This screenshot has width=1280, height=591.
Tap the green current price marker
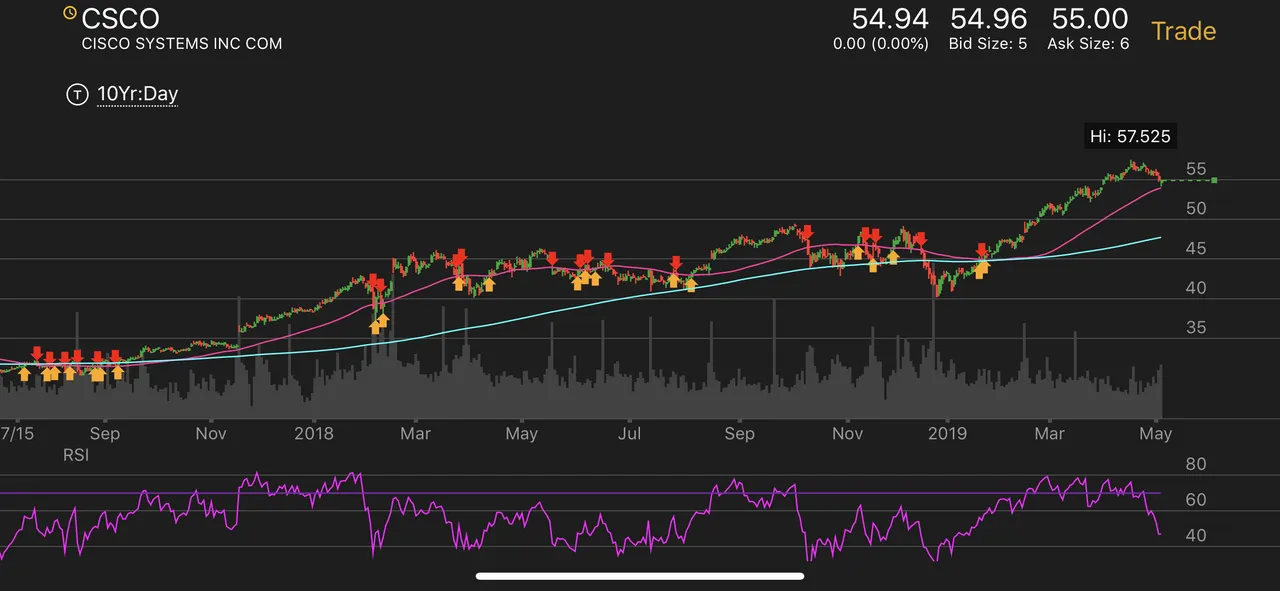tap(1214, 180)
